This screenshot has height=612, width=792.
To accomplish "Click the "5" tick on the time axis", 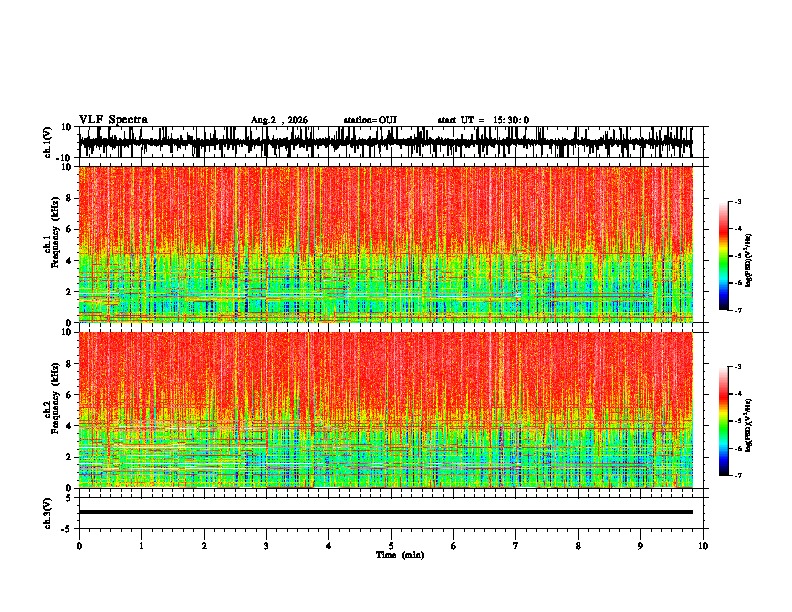I will [x=391, y=546].
